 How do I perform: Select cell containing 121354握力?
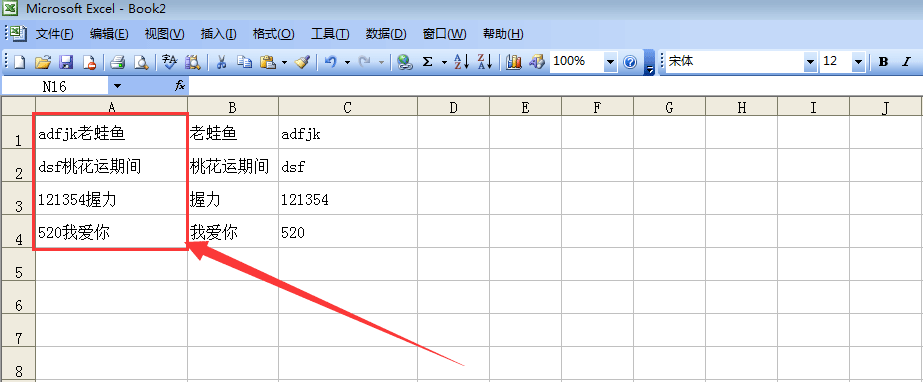click(x=111, y=198)
